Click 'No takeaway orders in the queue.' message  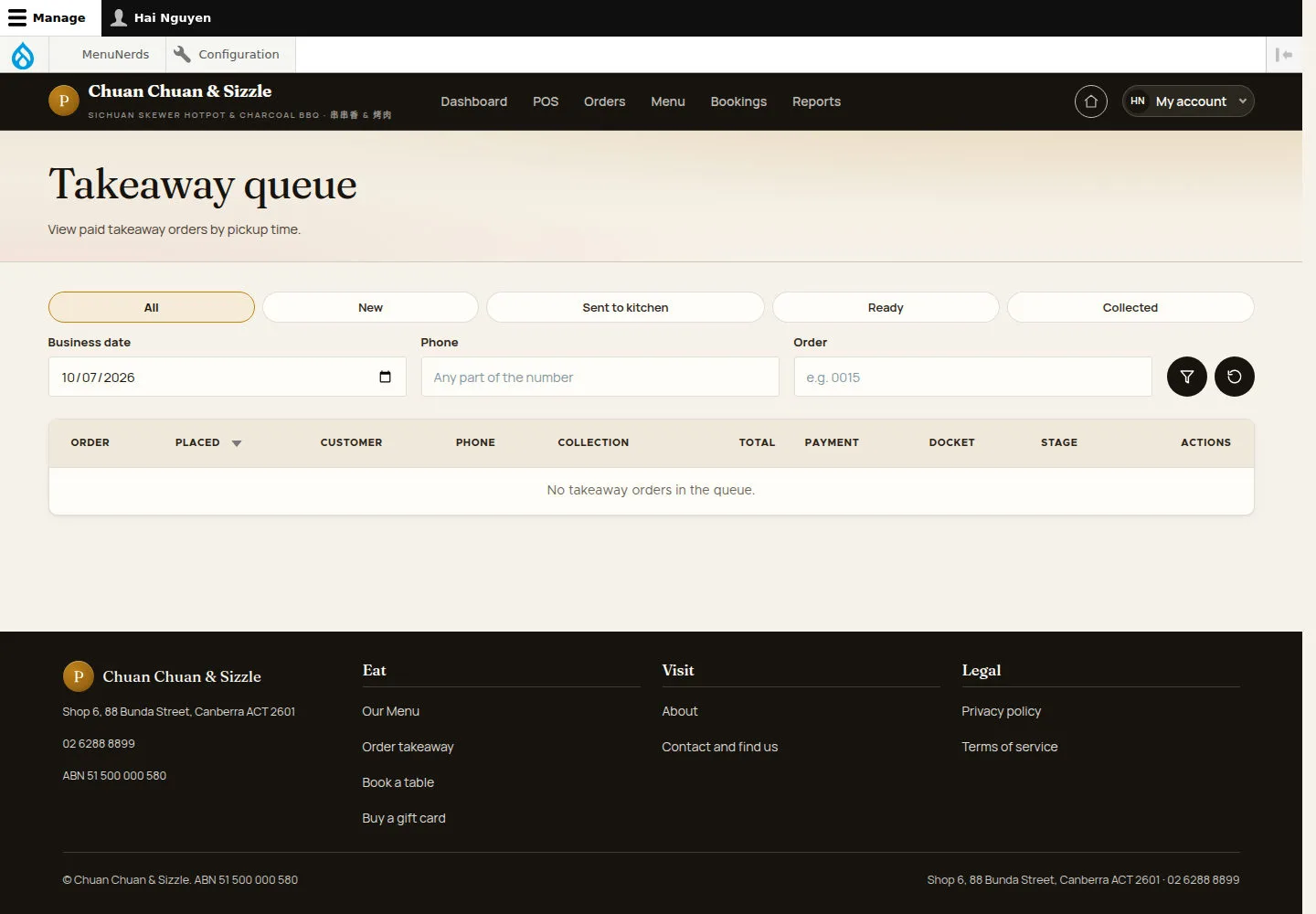[x=651, y=490]
